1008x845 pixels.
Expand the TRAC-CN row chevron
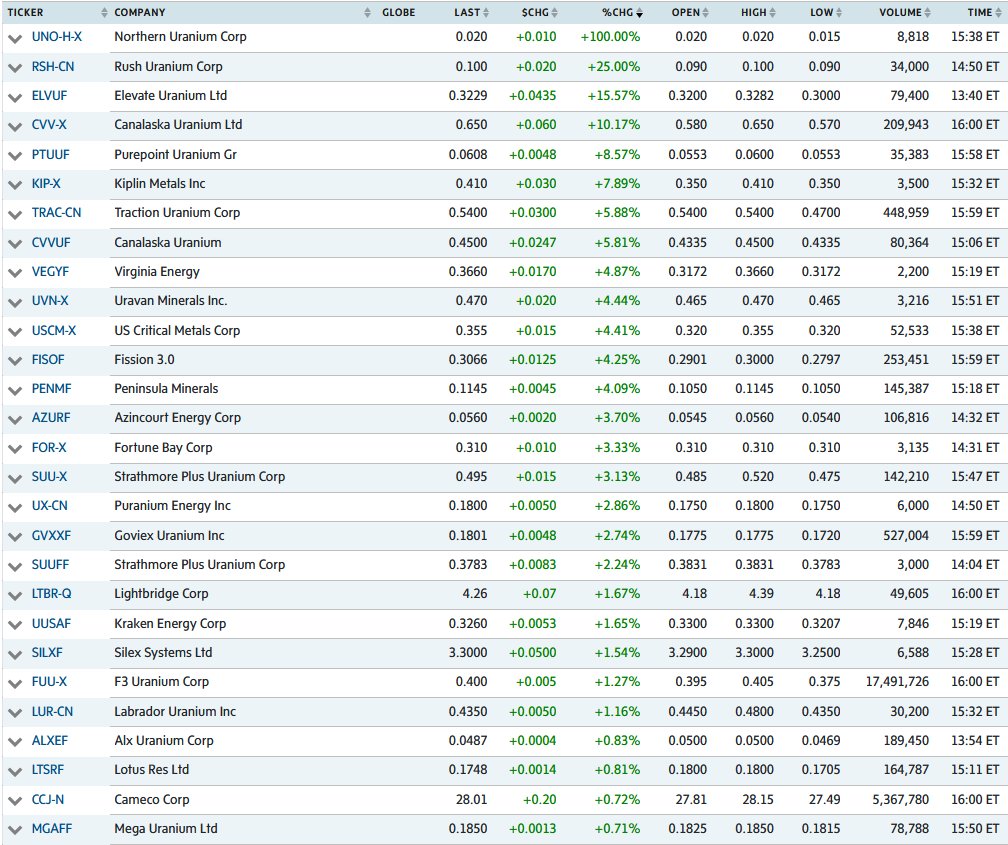tap(15, 215)
